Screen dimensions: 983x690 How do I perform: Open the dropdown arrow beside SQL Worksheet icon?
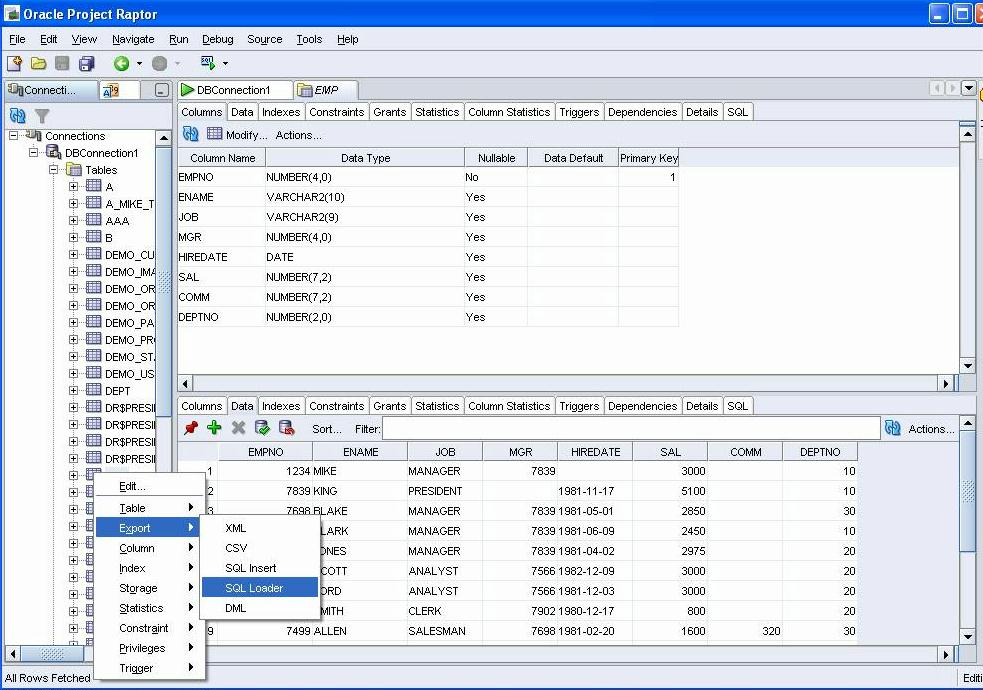pos(225,64)
